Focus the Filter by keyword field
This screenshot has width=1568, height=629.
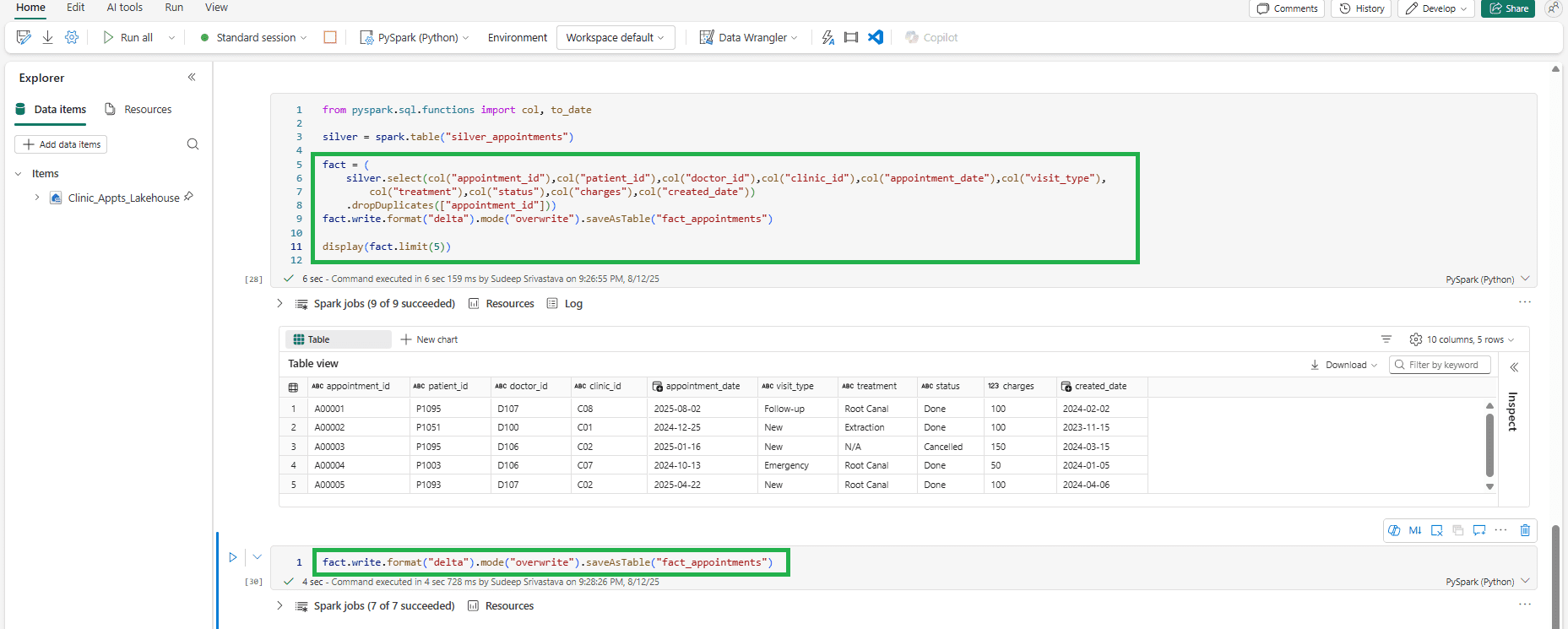1442,365
